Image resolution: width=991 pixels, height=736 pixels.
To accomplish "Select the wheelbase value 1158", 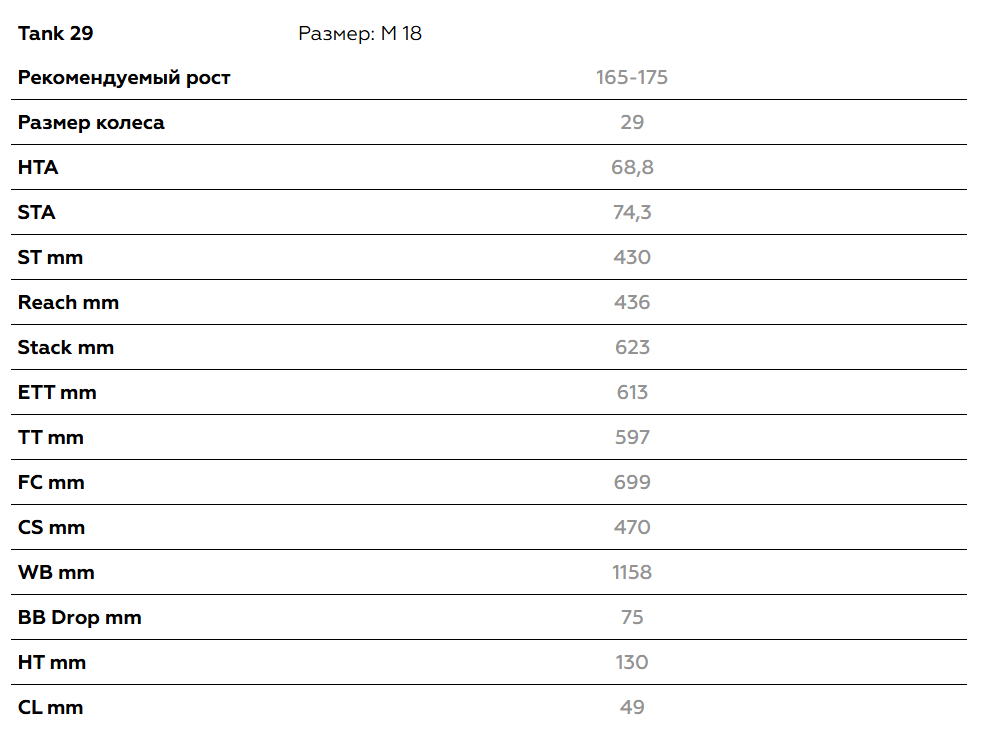I will pos(632,572).
